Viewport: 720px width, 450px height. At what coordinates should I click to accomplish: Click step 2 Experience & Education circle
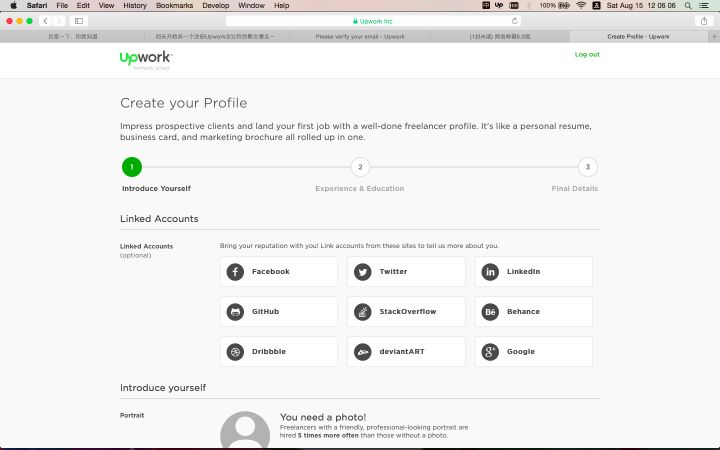[x=360, y=167]
